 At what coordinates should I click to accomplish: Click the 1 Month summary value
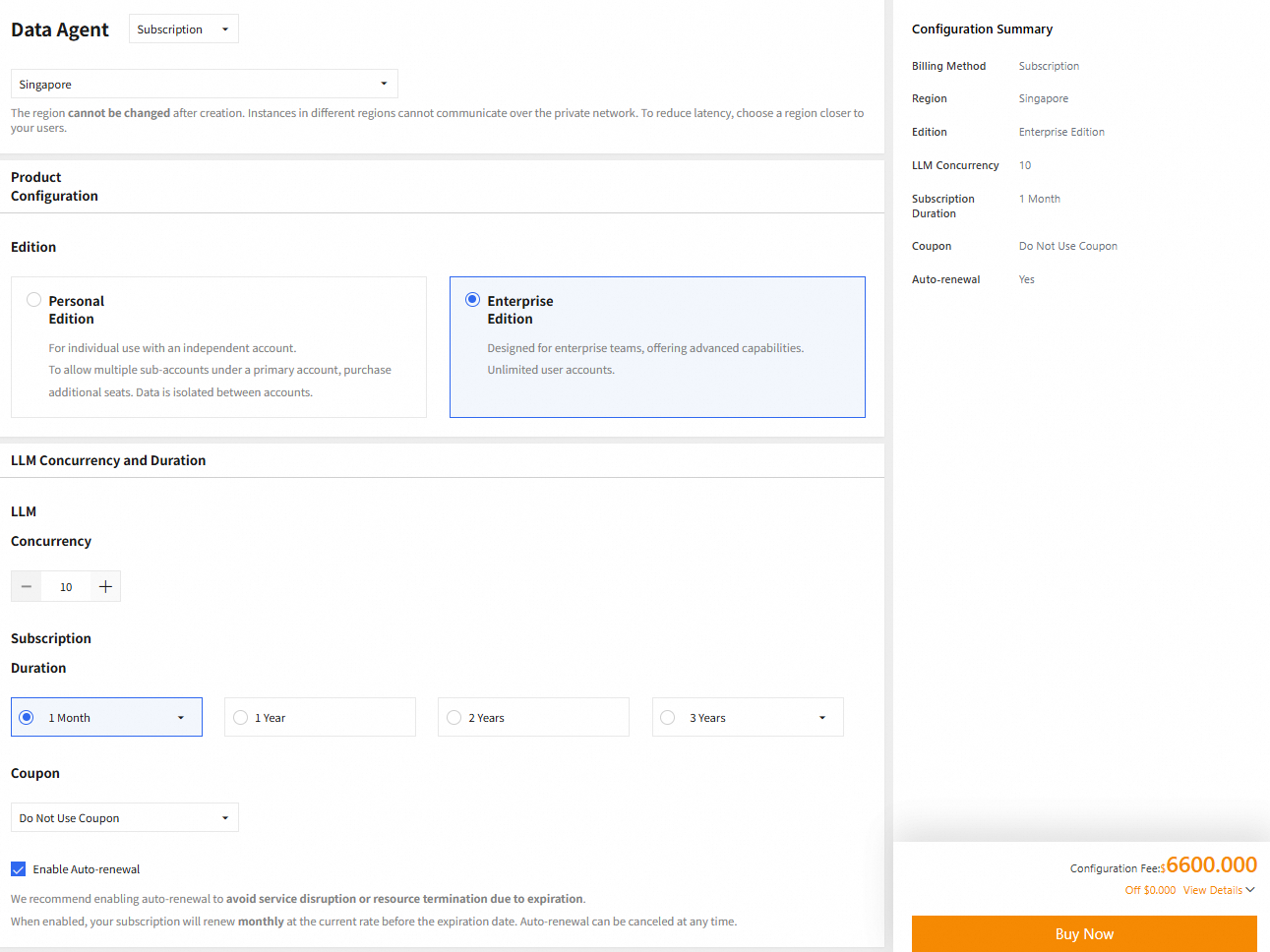[1040, 199]
